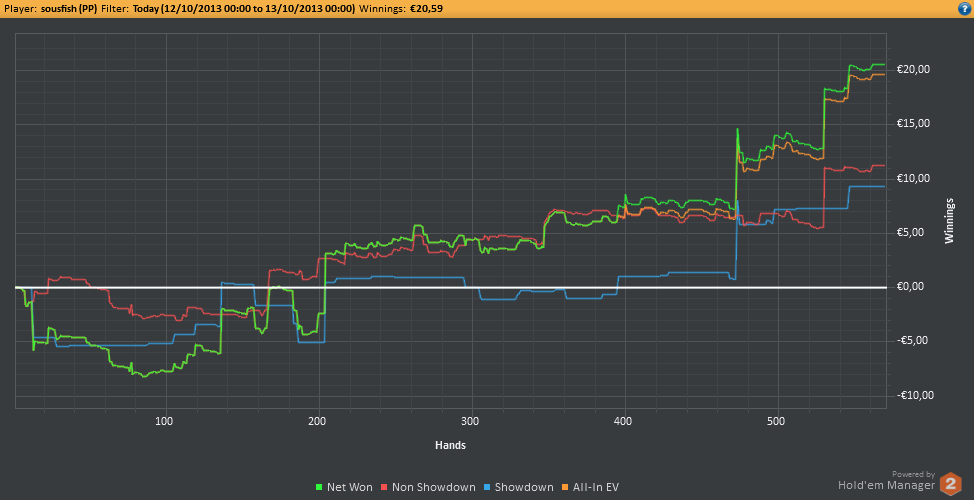Hide the Showdown series via legend label
974x500 pixels.
click(524, 488)
